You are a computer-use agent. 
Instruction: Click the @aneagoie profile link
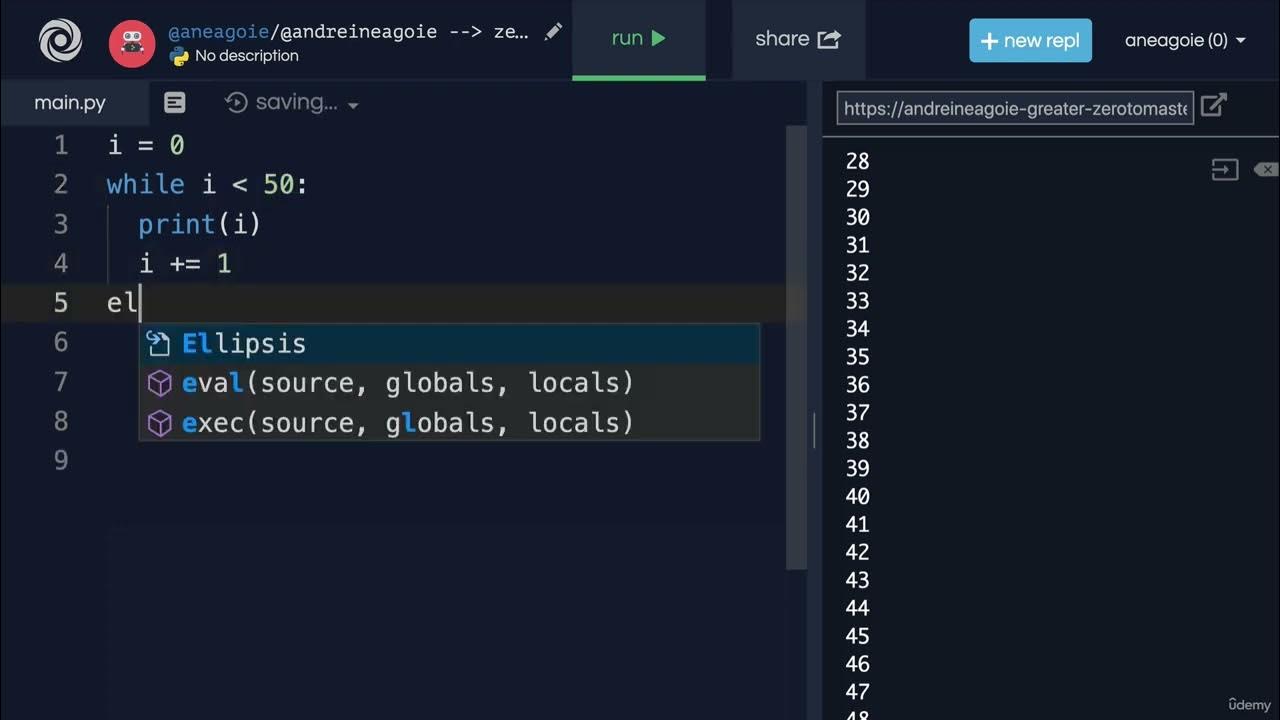(x=217, y=32)
